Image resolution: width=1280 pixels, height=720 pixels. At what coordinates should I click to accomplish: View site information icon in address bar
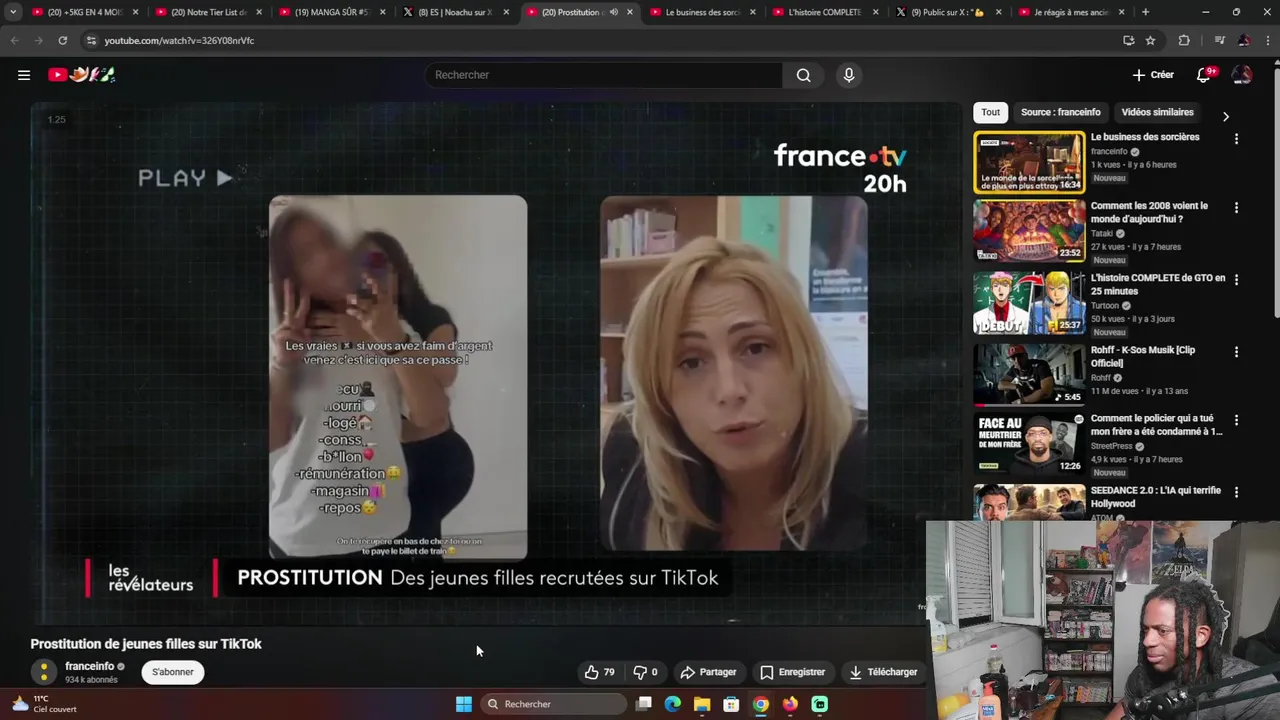pos(92,40)
